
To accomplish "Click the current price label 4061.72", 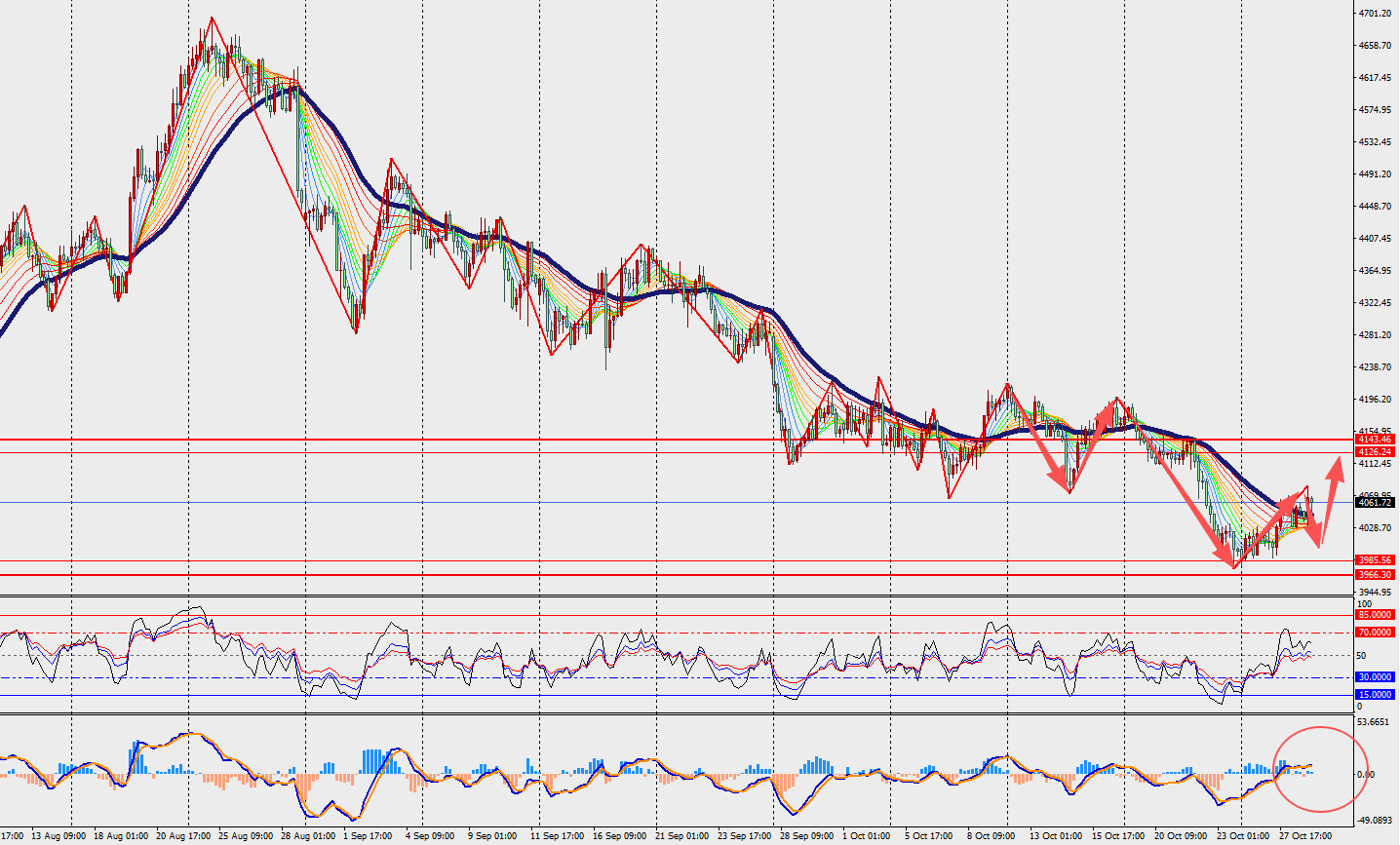I will [x=1375, y=502].
